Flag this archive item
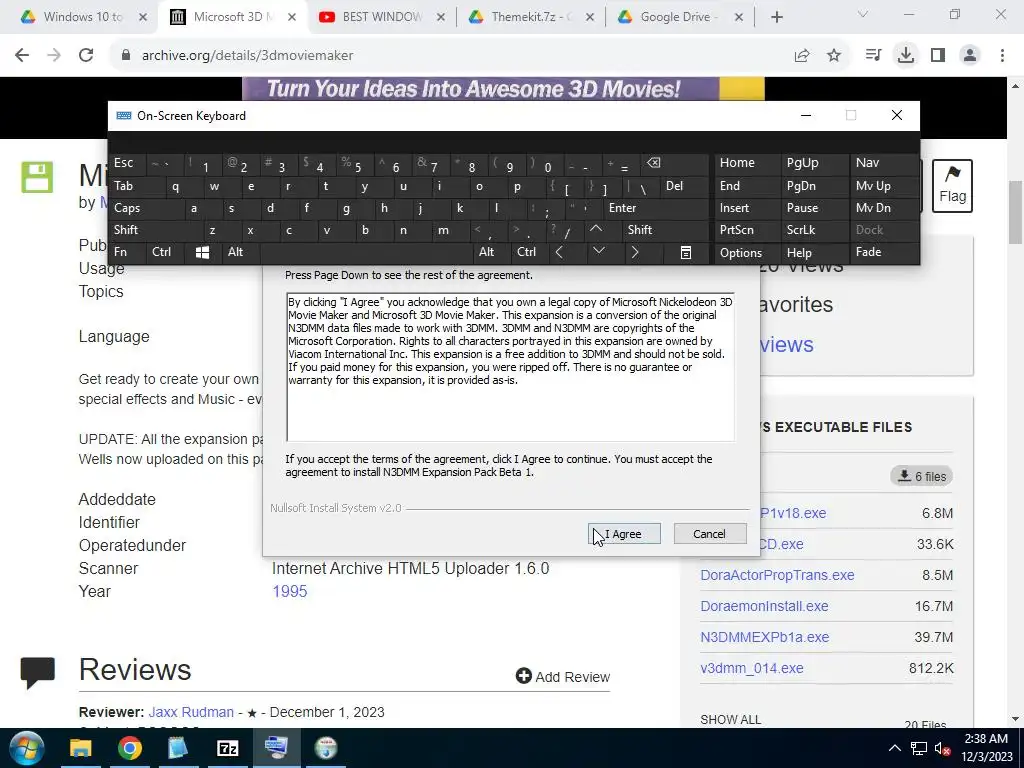The image size is (1024, 768). [952, 185]
